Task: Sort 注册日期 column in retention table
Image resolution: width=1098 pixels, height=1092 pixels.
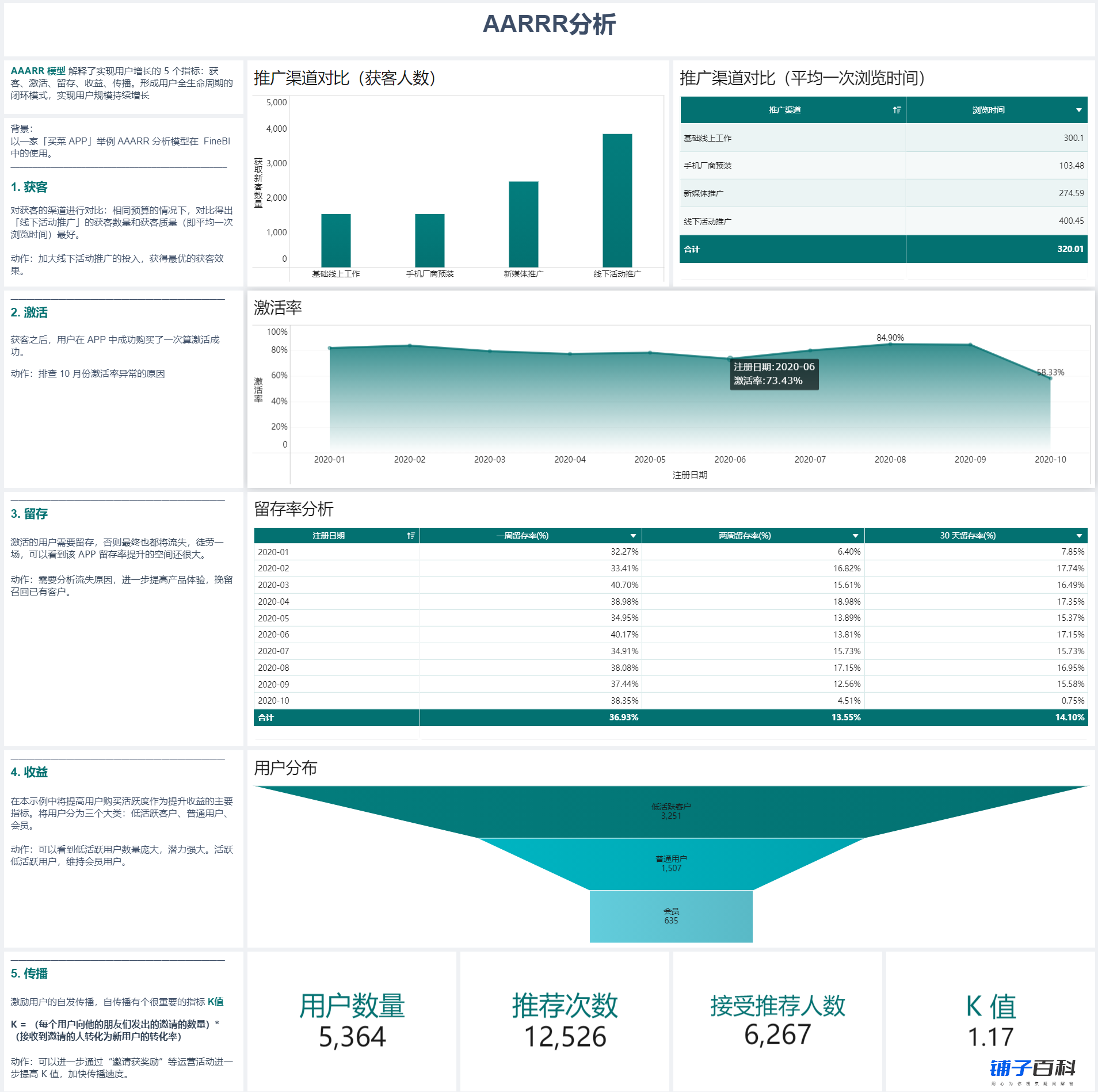Action: pyautogui.click(x=411, y=536)
